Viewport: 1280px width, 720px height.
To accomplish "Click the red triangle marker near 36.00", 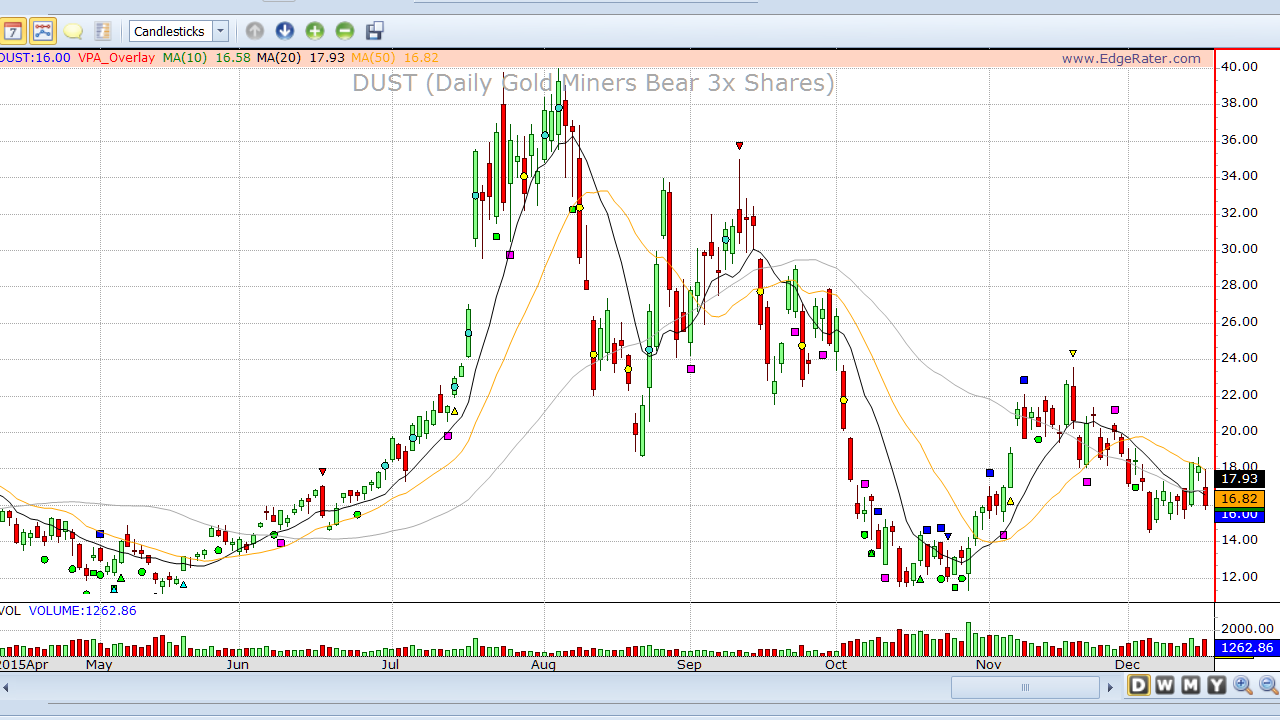I will (x=739, y=146).
